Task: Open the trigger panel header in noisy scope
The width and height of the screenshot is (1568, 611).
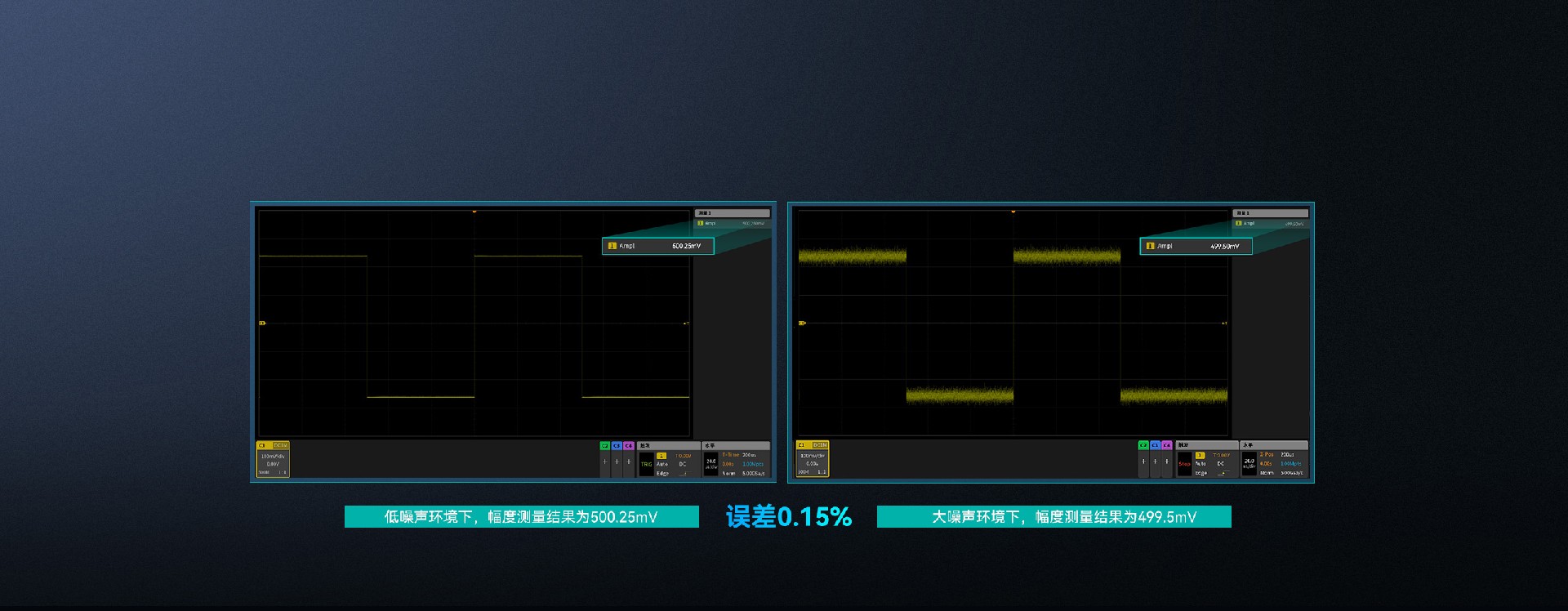Action: (x=1207, y=445)
